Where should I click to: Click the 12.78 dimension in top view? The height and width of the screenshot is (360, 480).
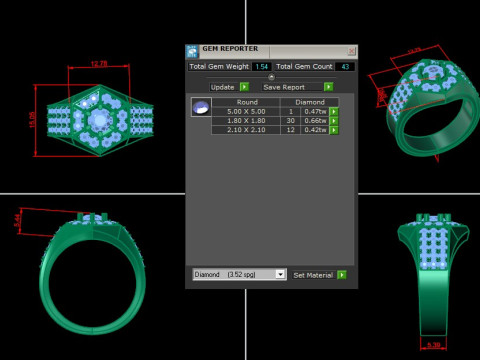tap(99, 63)
